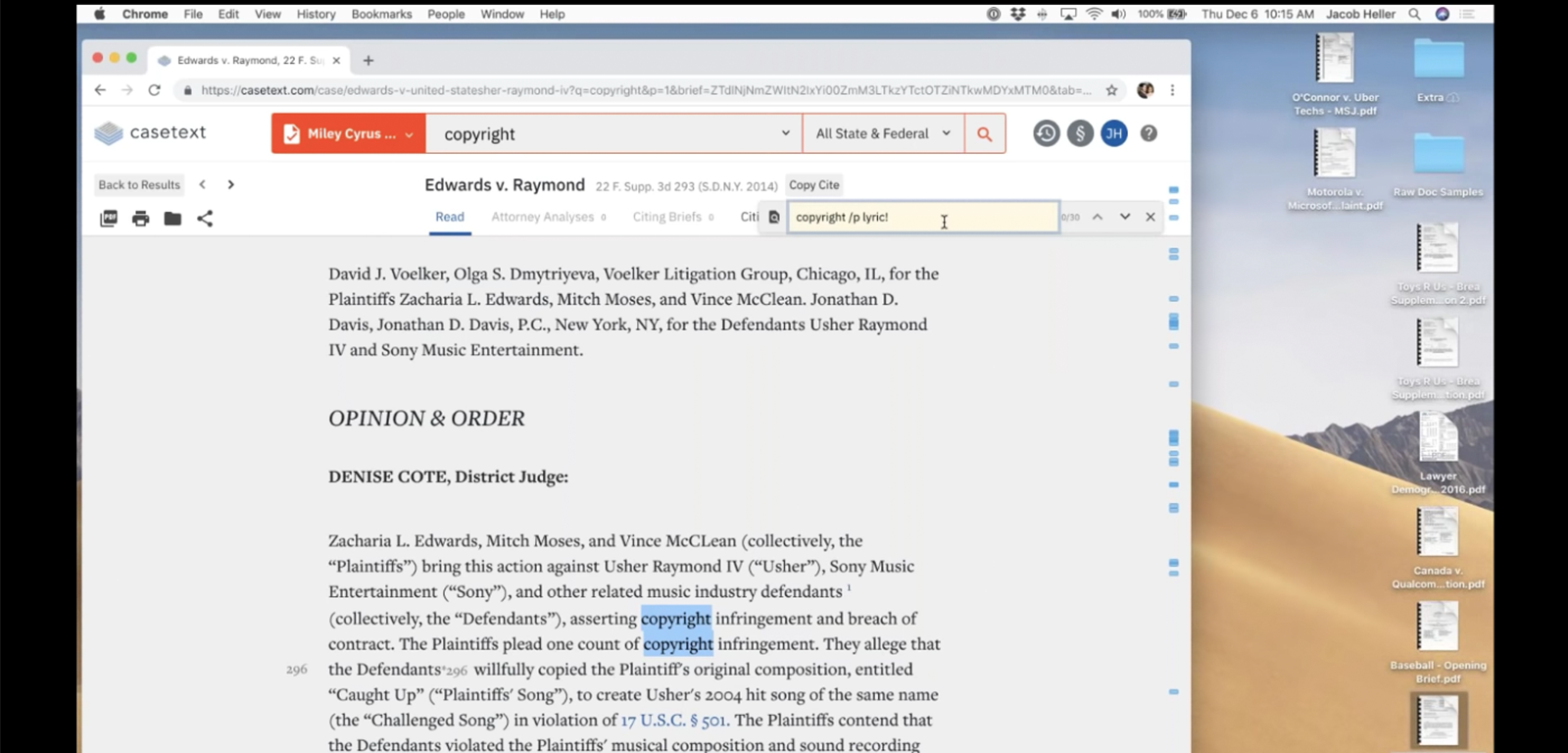The image size is (1568, 753).
Task: Download the case as PDF
Action: pos(109,219)
